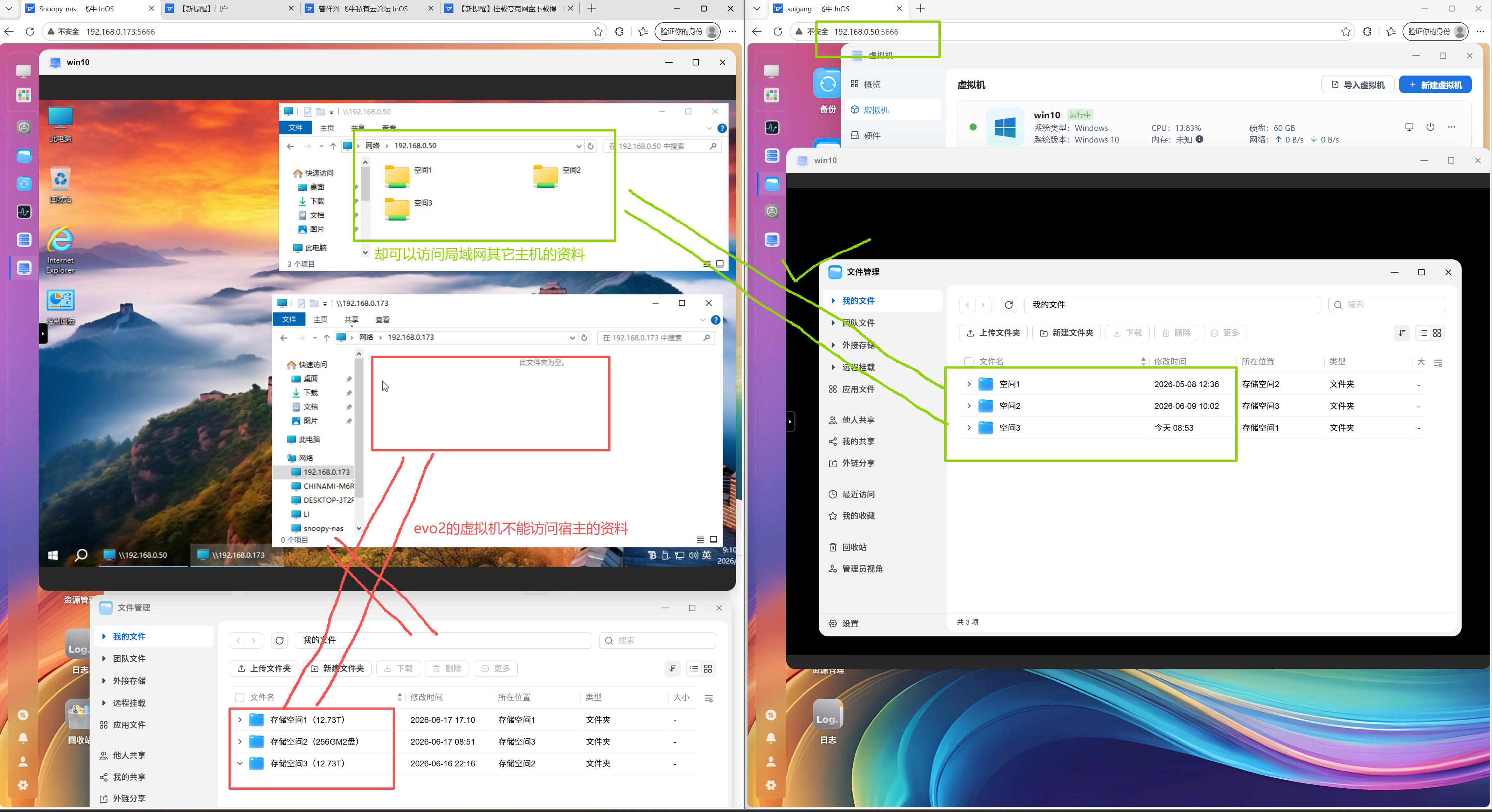Check select-all box in left 文件管理 header
Image resolution: width=1492 pixels, height=812 pixels.
[x=239, y=698]
